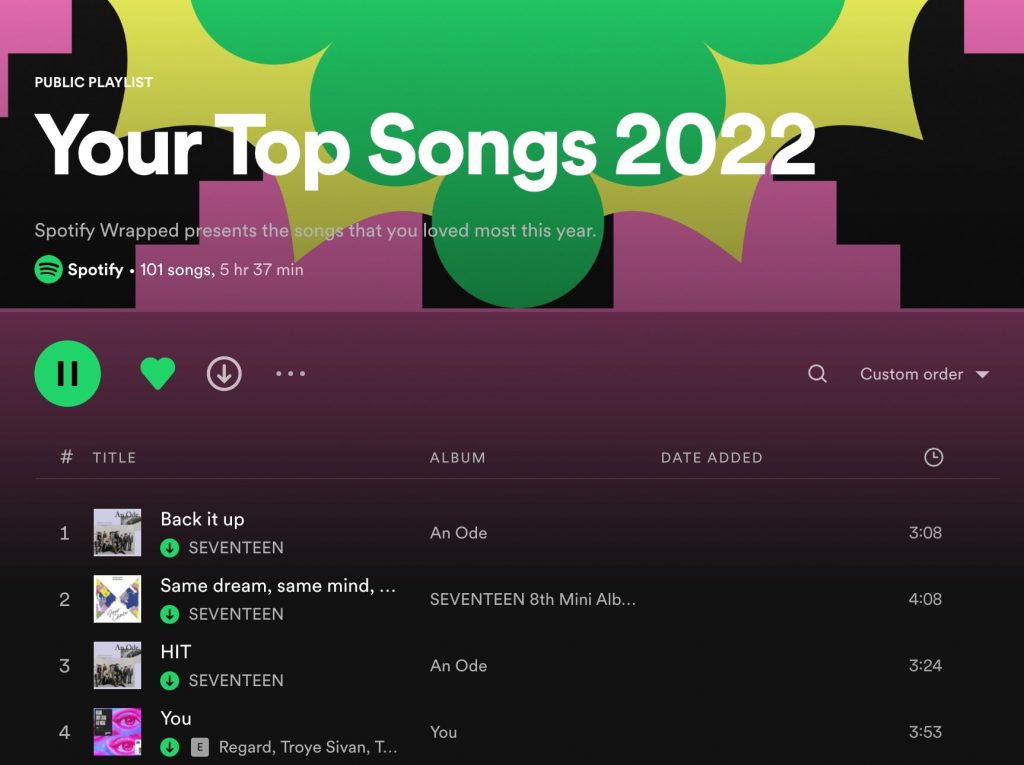Click the Back it up album artwork

(118, 532)
